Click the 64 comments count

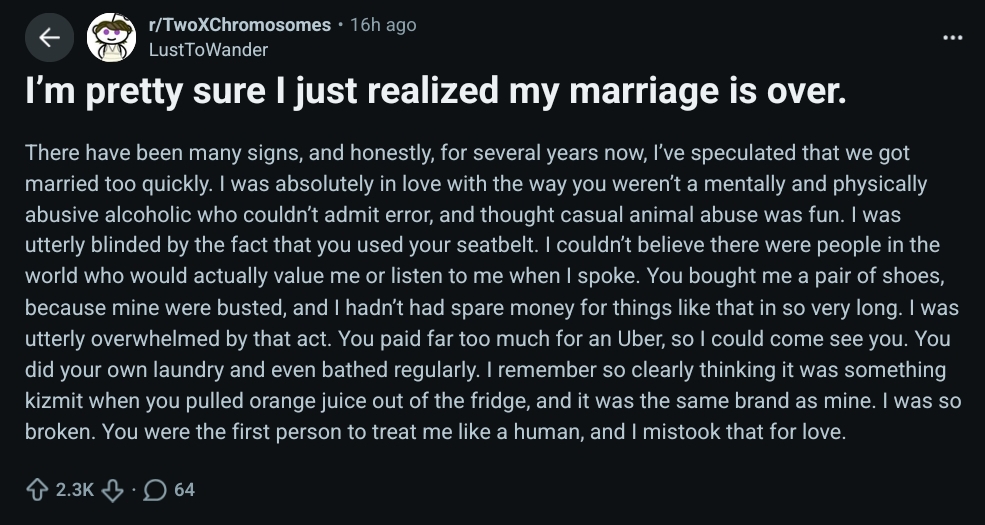(x=184, y=490)
